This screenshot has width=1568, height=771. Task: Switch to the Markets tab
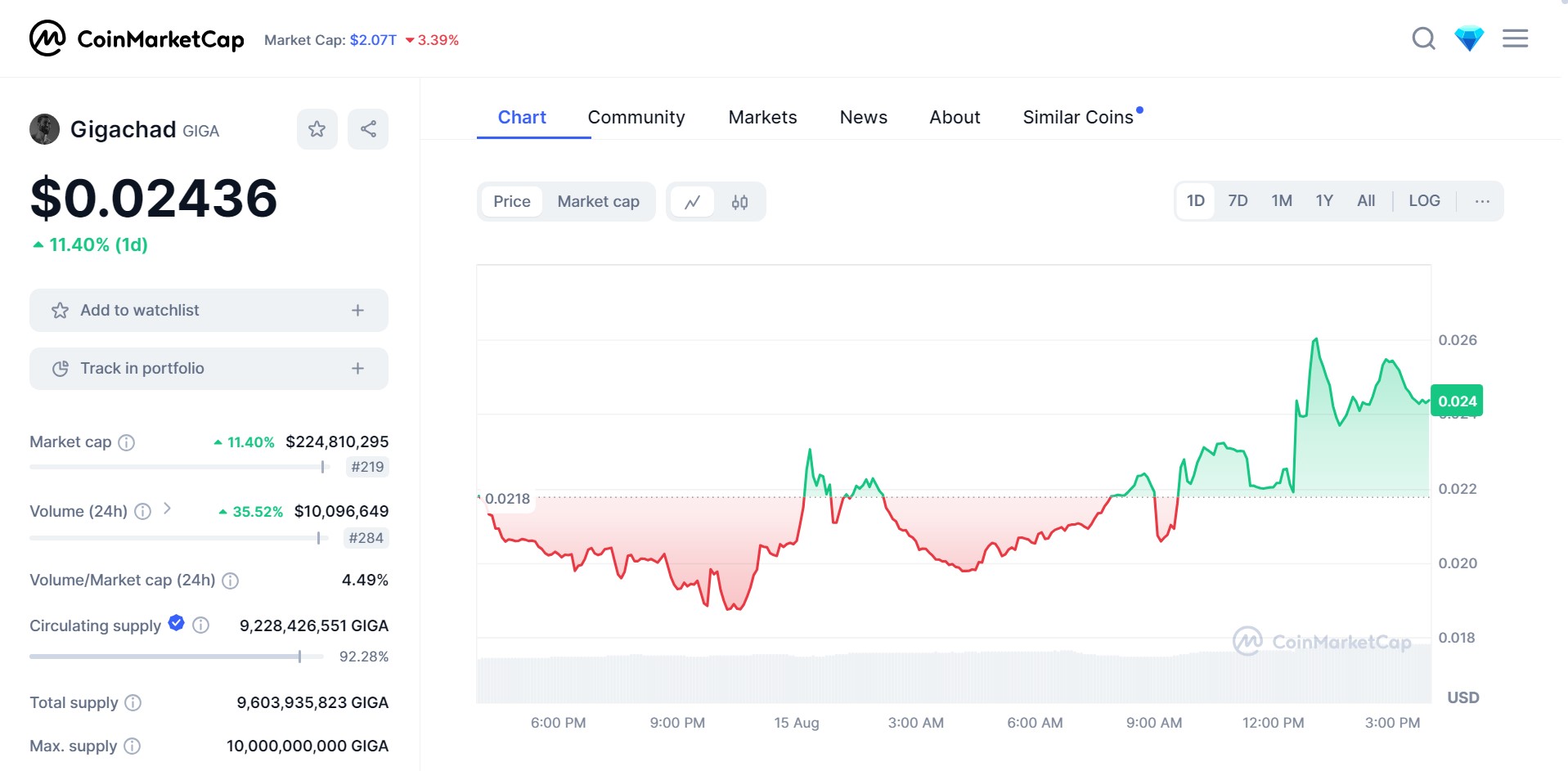(x=762, y=118)
